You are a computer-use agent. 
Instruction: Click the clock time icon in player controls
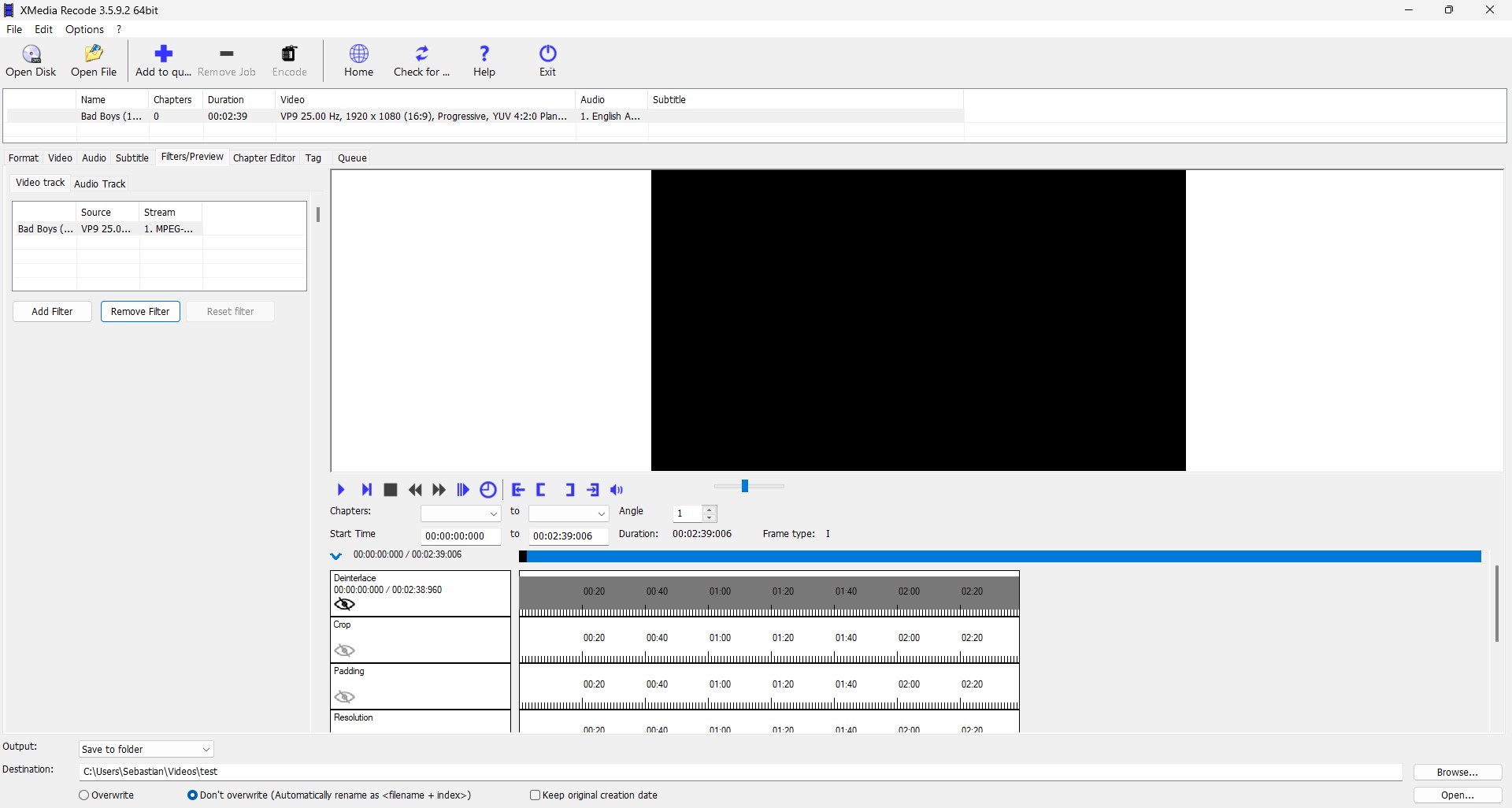click(488, 490)
